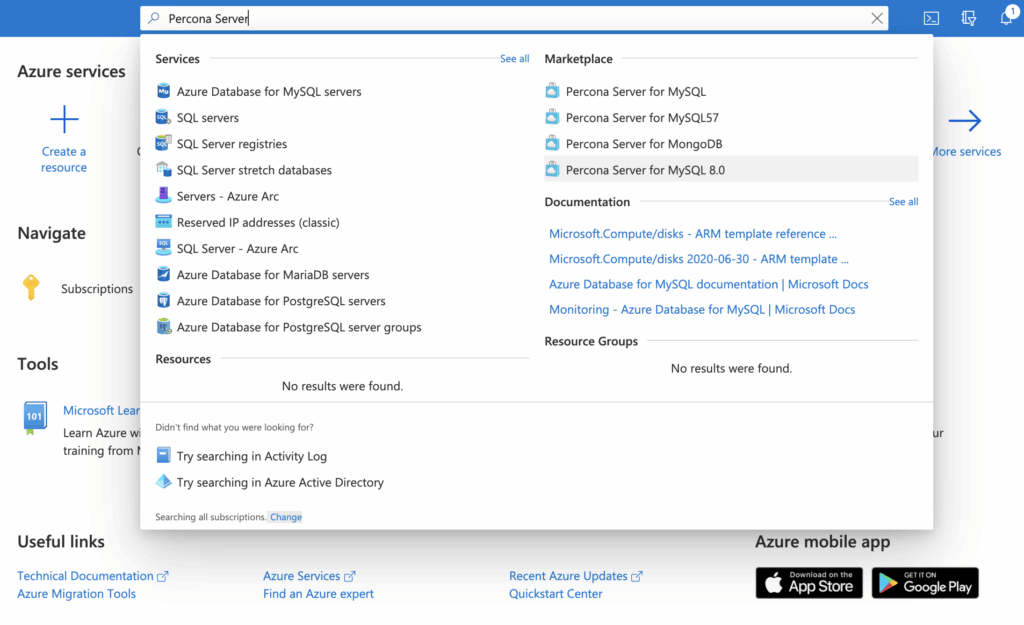Click the Create a resource plus icon
Image resolution: width=1024 pixels, height=625 pixels.
tap(63, 119)
